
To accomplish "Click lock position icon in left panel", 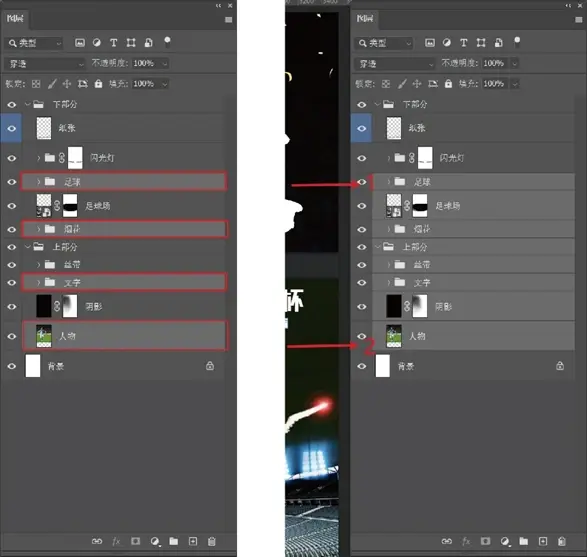I will (67, 84).
